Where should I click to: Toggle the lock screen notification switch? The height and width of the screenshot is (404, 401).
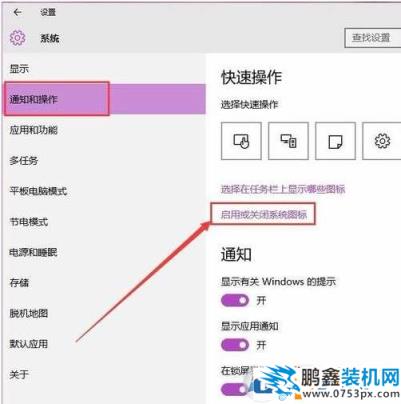(234, 389)
